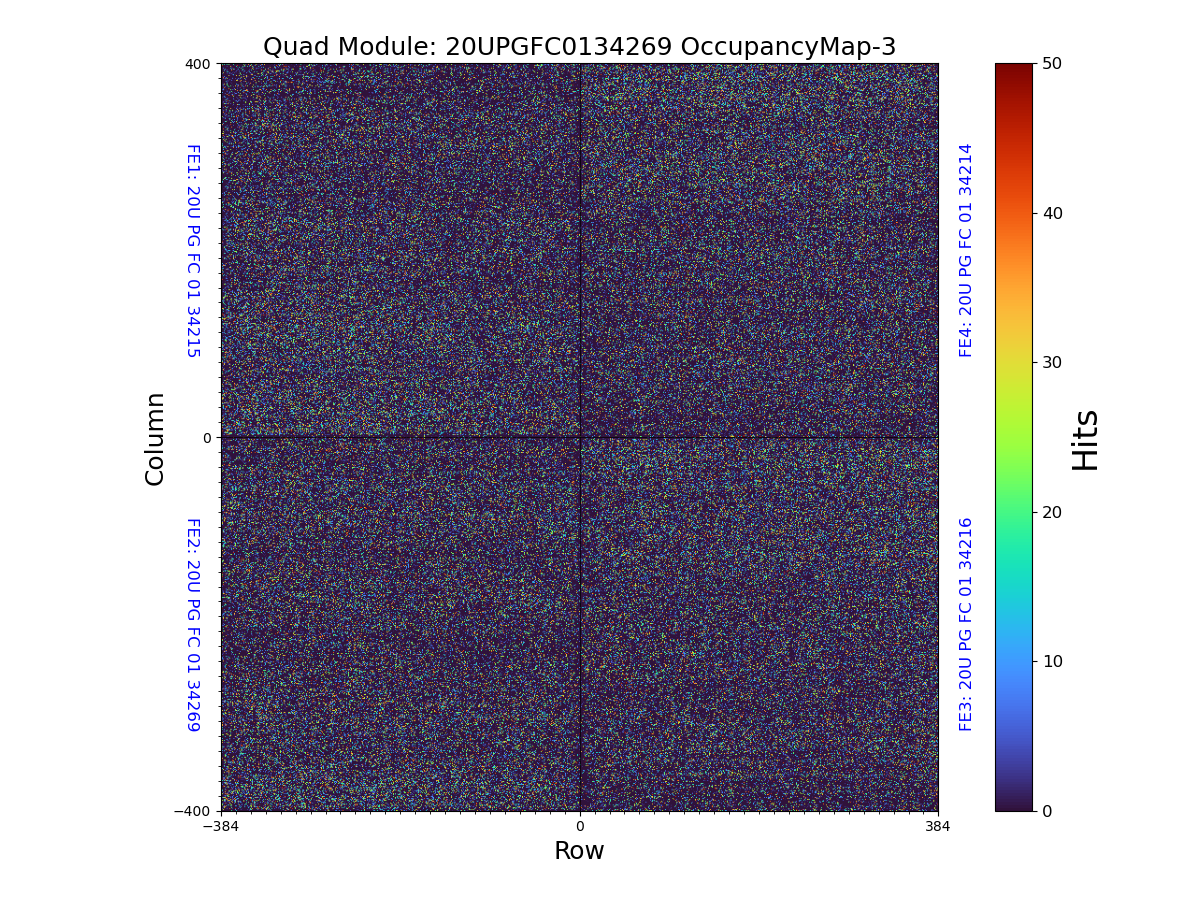Click the −400 tick label on the Column axis
Viewport: 1200px width, 900px height.
pyautogui.click(x=193, y=811)
